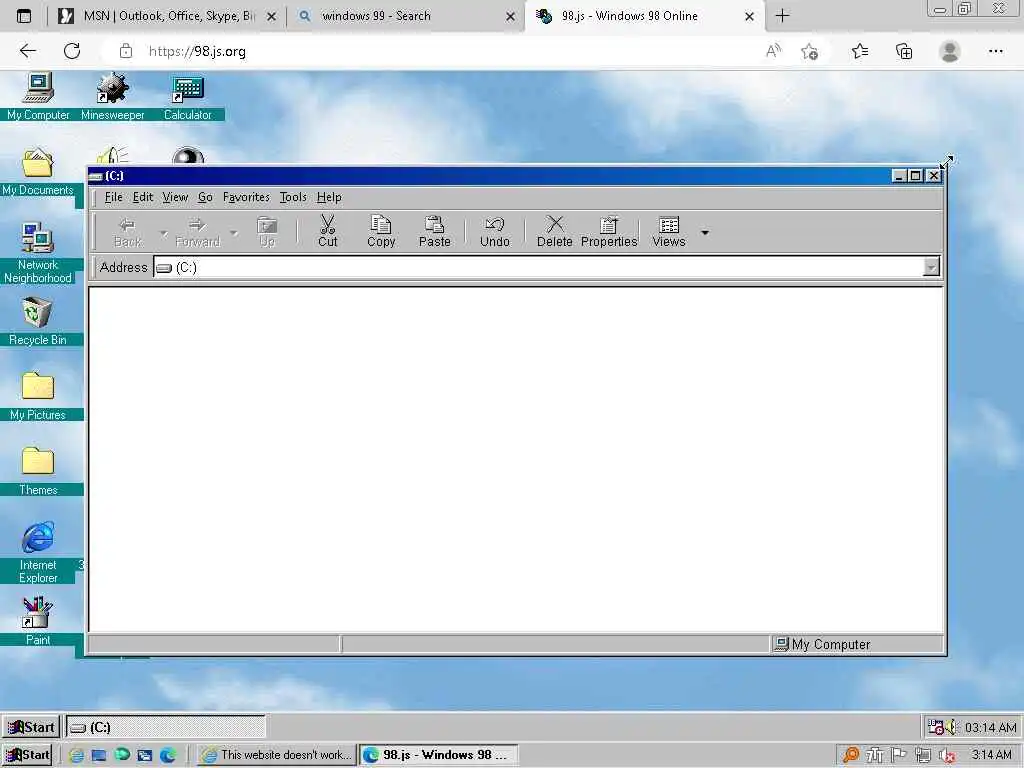Click the 'This website doesn't work' taskbar button
The width and height of the screenshot is (1024, 768).
tap(276, 755)
